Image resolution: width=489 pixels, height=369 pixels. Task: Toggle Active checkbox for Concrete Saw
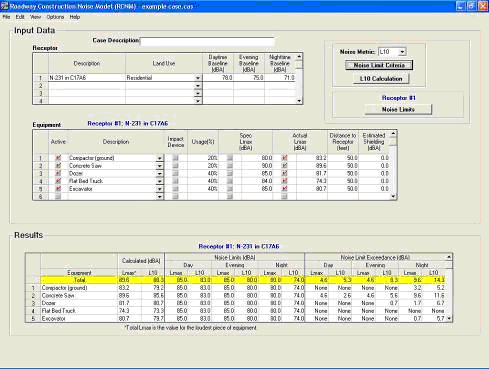[58, 165]
